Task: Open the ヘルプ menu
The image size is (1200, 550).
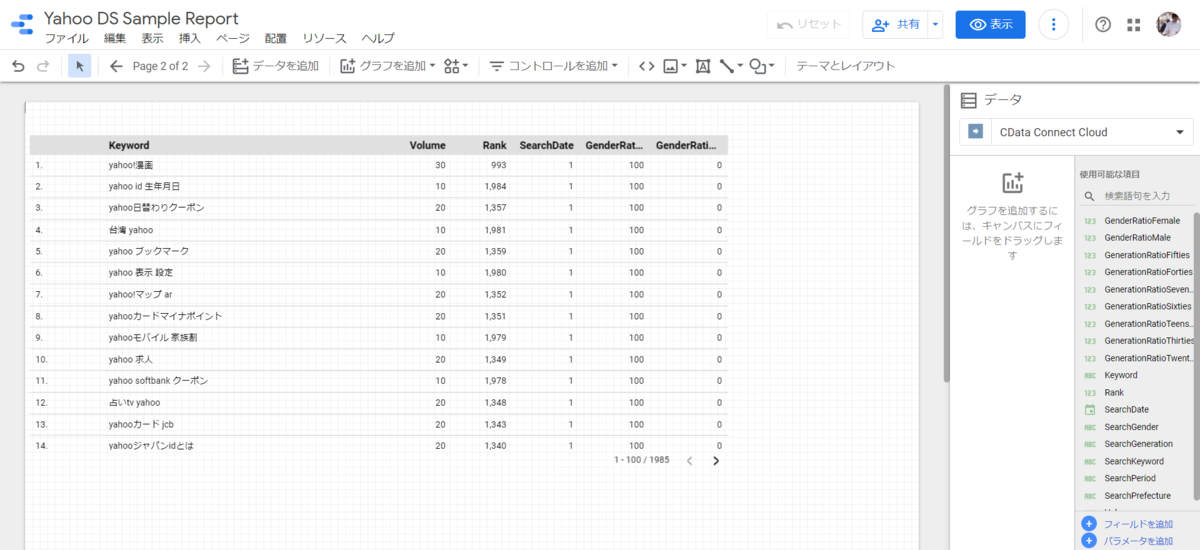Action: pos(378,39)
